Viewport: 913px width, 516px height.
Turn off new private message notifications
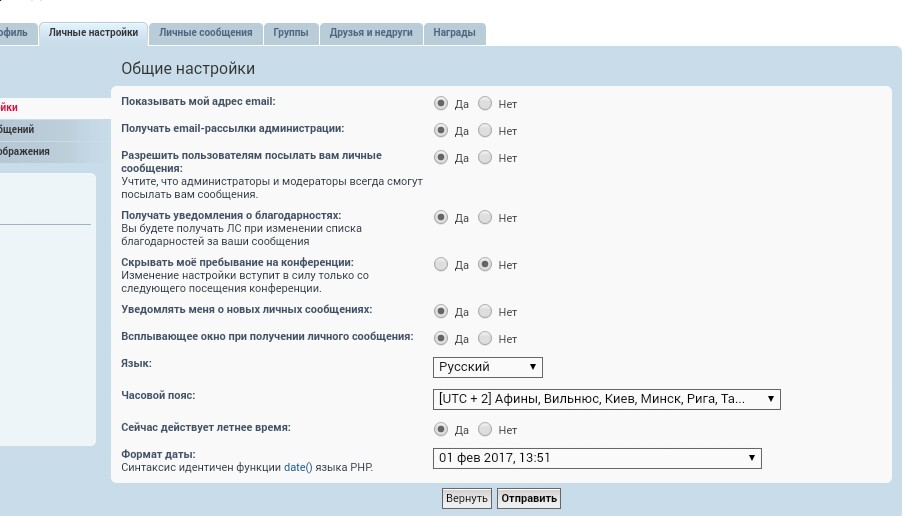(x=485, y=311)
